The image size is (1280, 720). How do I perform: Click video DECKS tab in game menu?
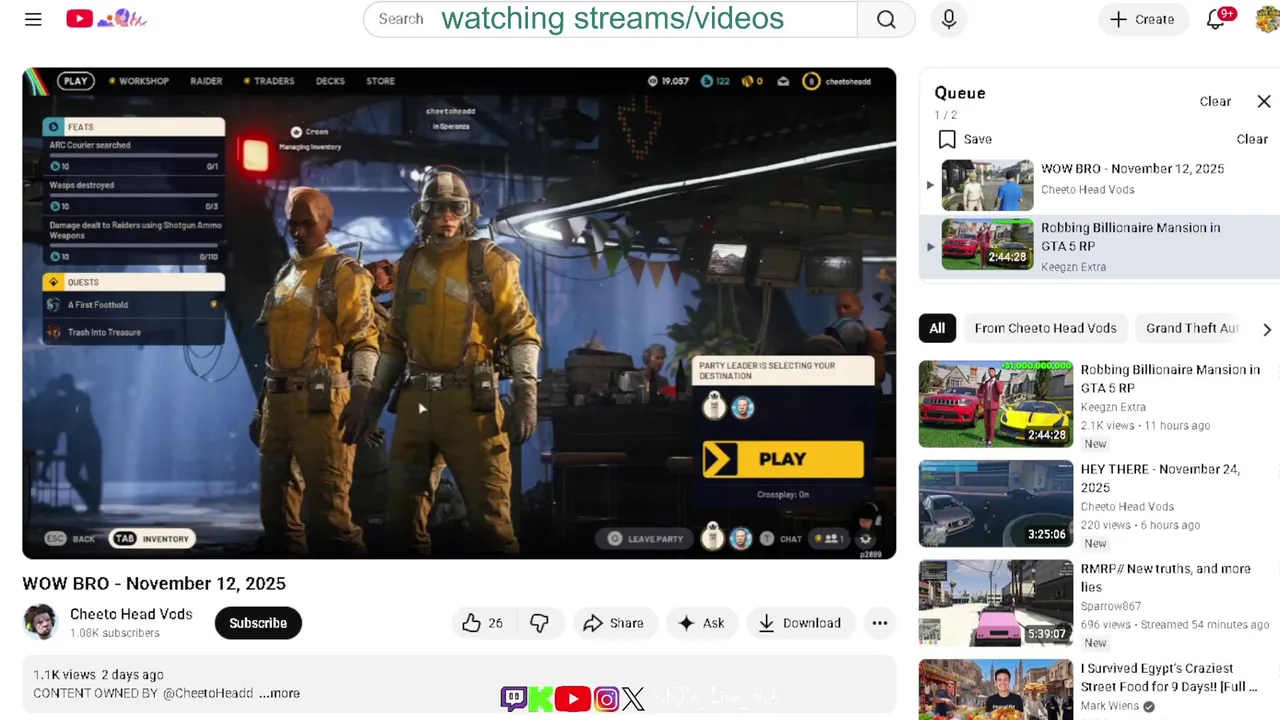(x=330, y=81)
